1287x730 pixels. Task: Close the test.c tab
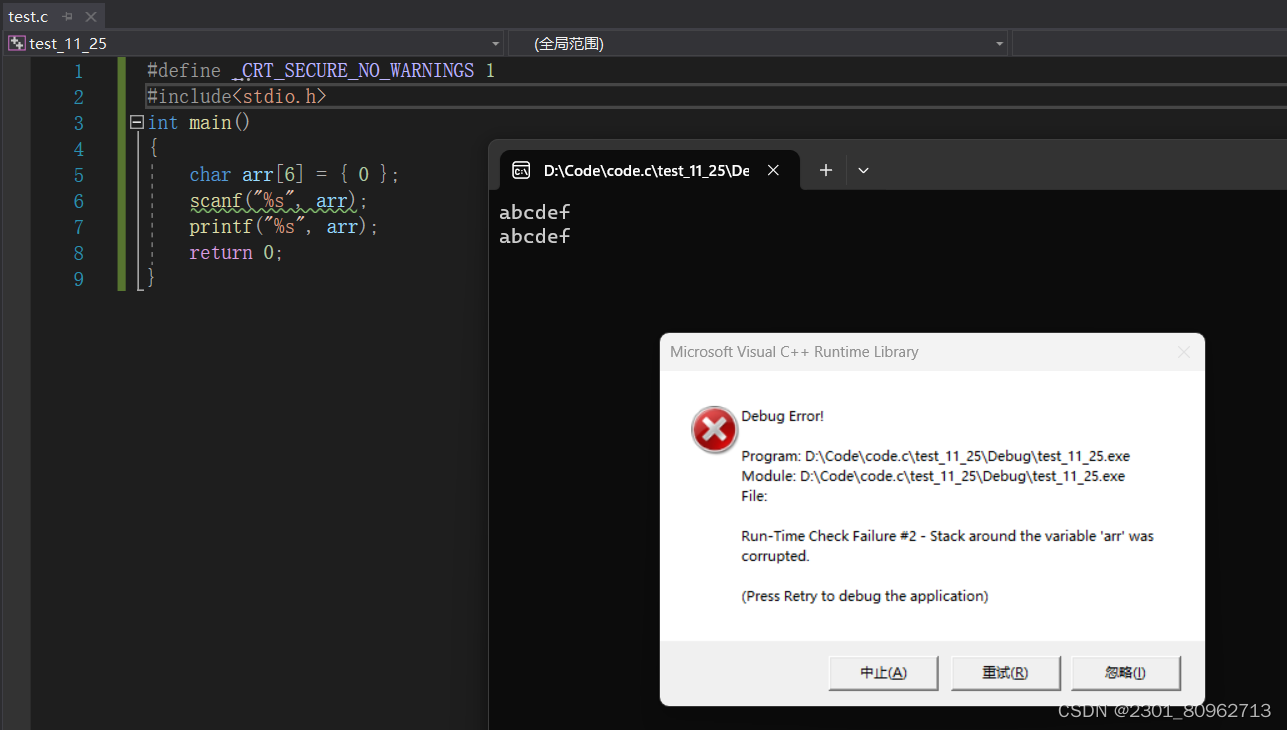(90, 16)
